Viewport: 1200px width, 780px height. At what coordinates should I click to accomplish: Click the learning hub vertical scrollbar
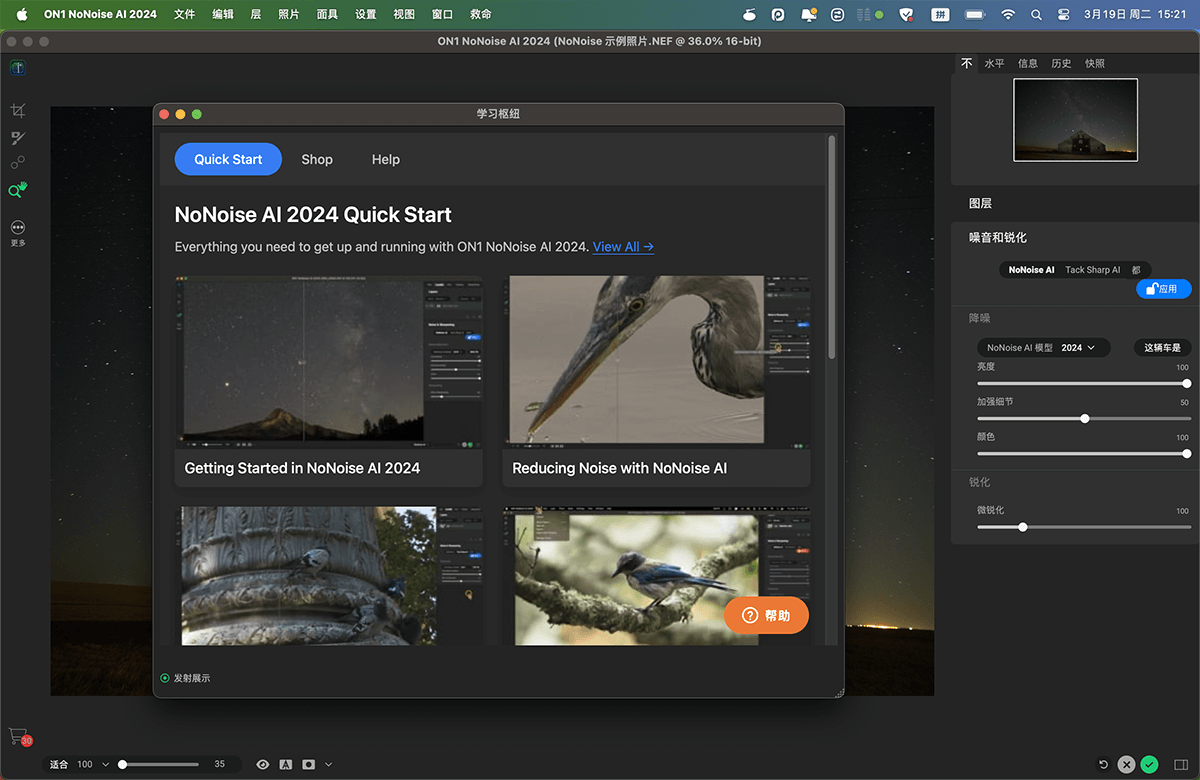832,247
